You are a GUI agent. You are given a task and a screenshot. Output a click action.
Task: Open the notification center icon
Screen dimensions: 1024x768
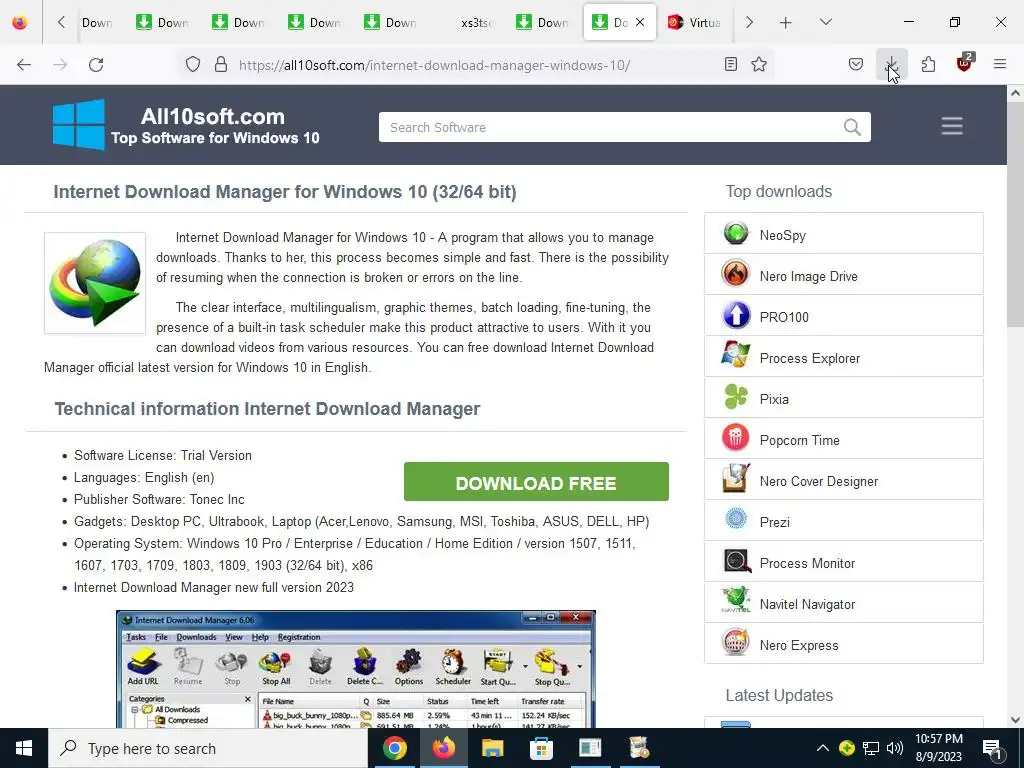(x=993, y=749)
